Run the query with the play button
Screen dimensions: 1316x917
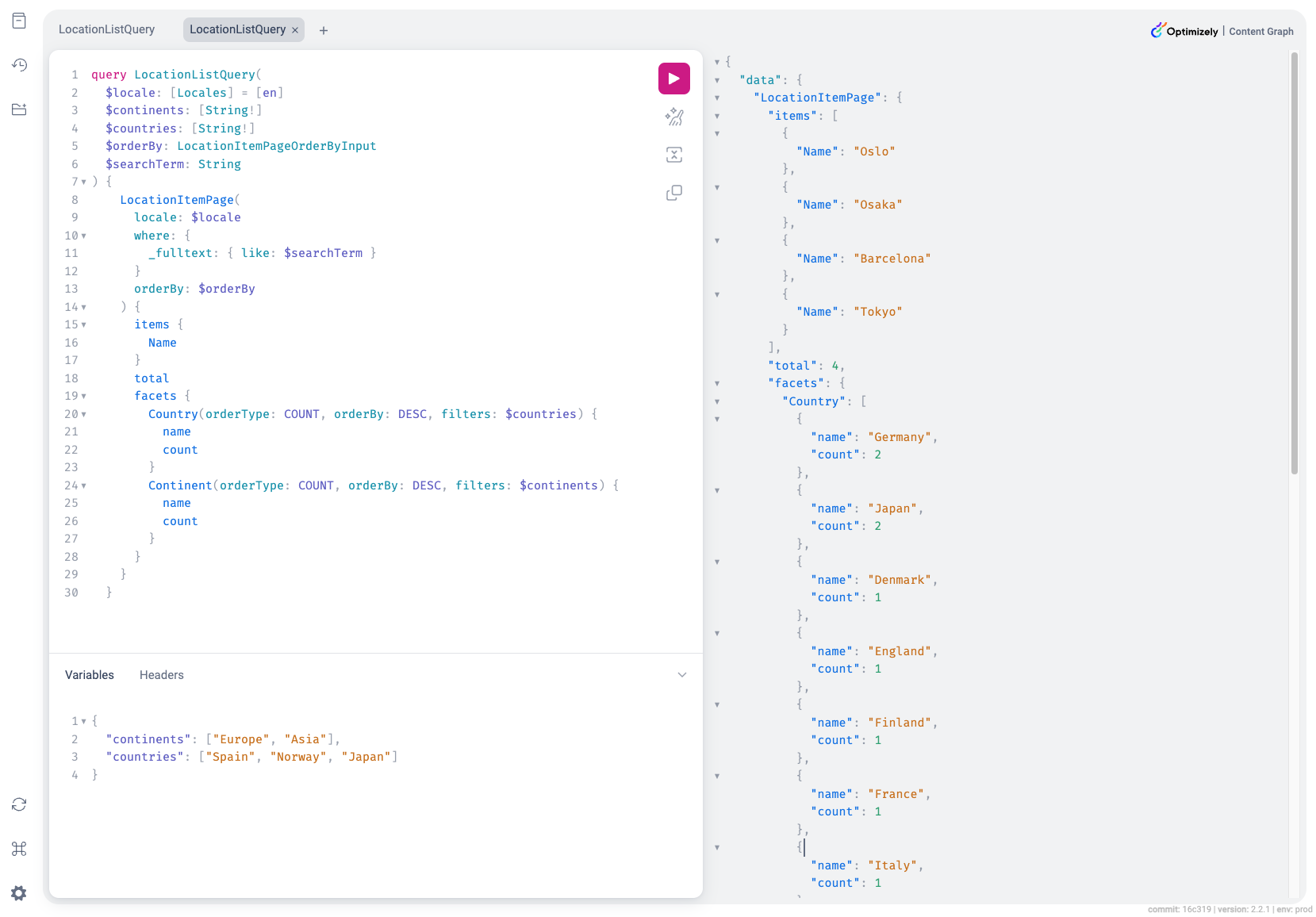point(673,79)
